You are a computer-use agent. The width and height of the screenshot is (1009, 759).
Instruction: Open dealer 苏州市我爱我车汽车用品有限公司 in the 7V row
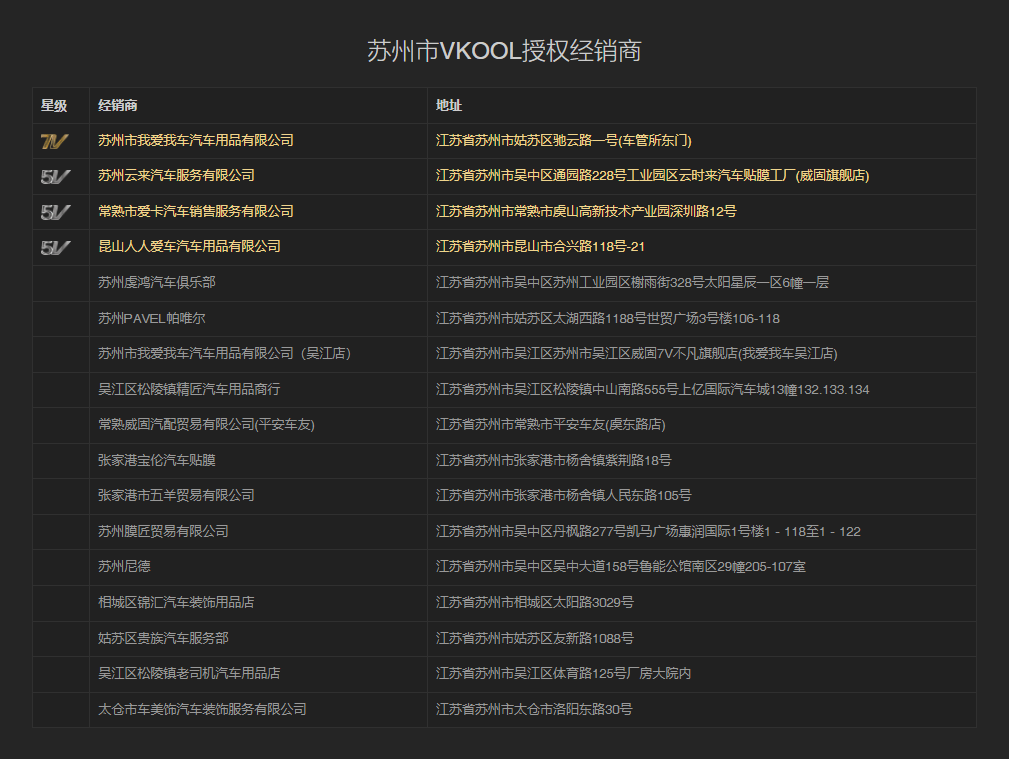(x=196, y=140)
